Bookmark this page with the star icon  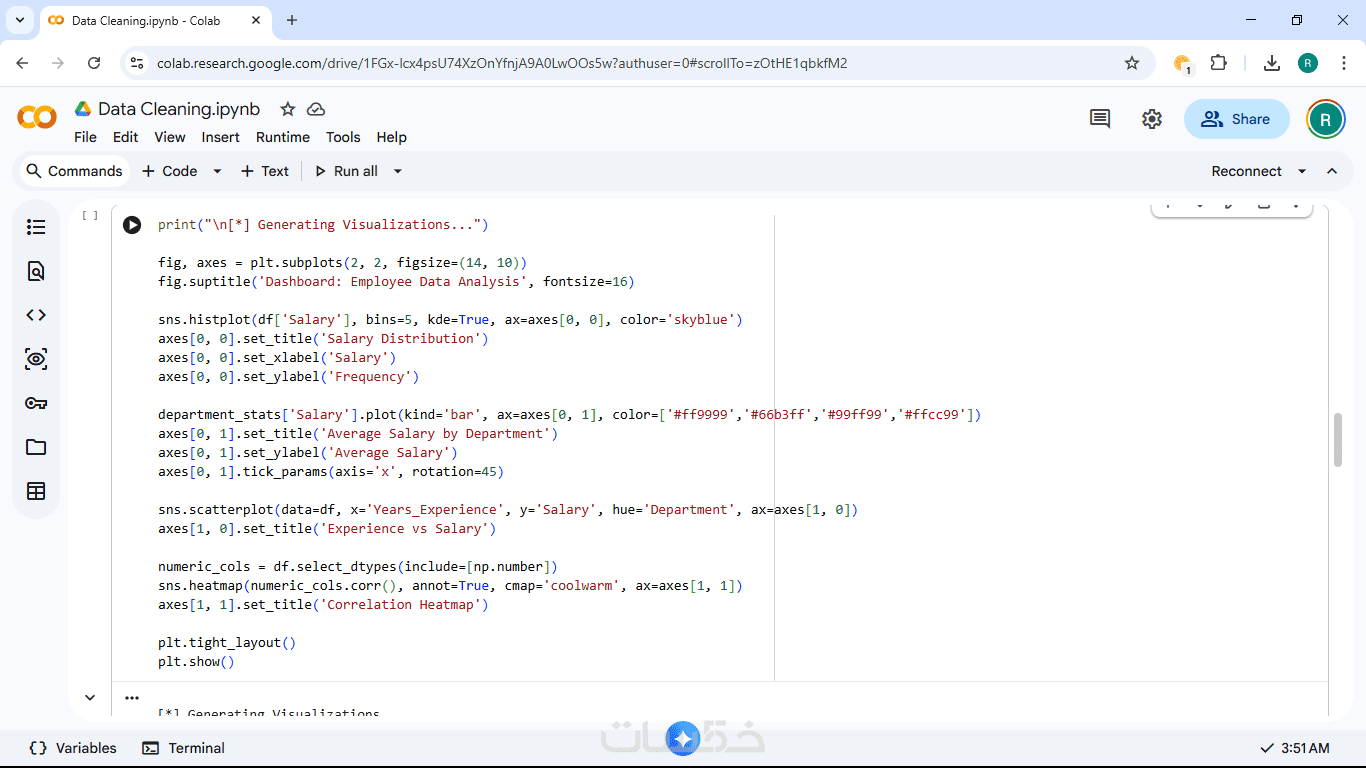tap(1132, 63)
